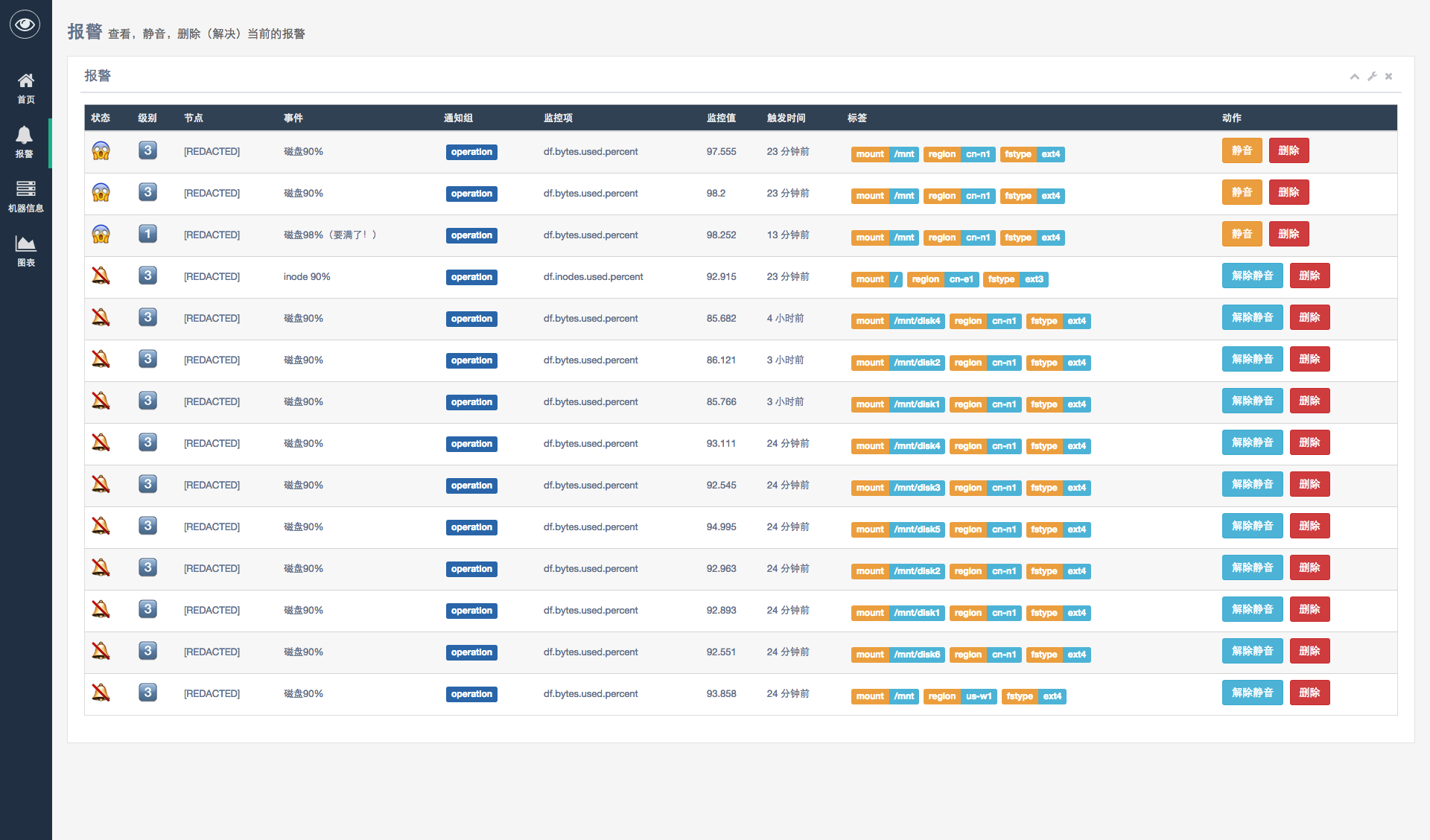The width and height of the screenshot is (1430, 840).
Task: Click the level 1 badge in 磁盘98% row
Action: point(147,234)
